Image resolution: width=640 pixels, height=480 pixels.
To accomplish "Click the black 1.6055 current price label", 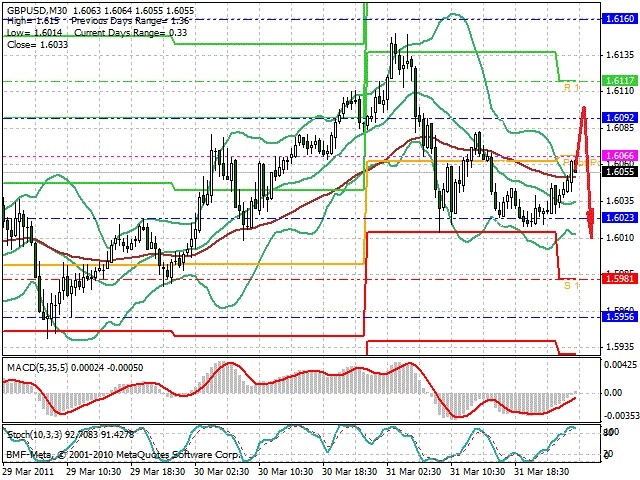I will point(620,171).
